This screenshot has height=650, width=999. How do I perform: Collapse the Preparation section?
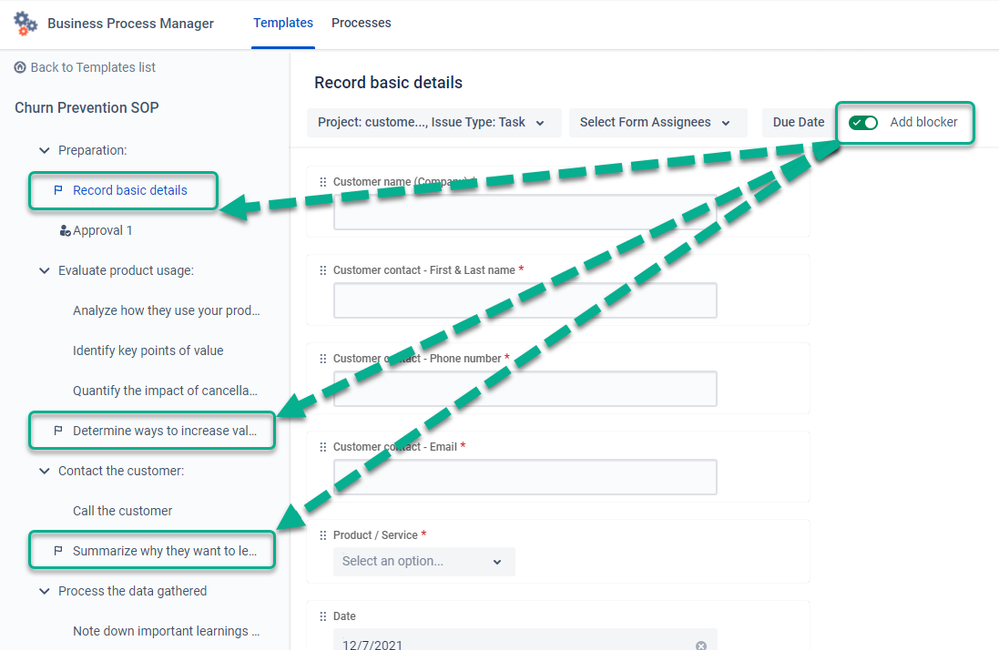44,150
